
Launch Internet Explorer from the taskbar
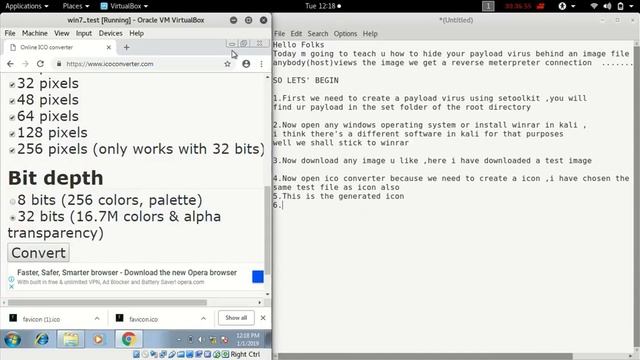[x=41, y=339]
